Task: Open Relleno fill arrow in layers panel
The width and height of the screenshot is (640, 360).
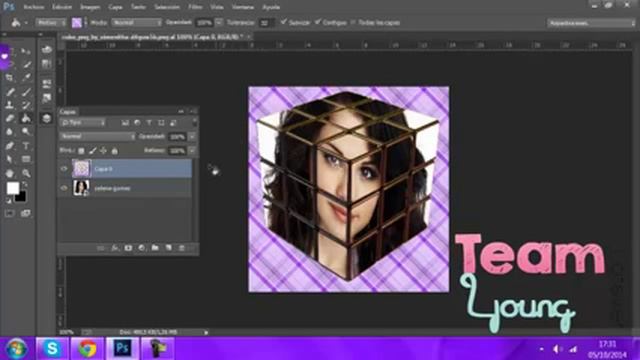Action: click(192, 151)
